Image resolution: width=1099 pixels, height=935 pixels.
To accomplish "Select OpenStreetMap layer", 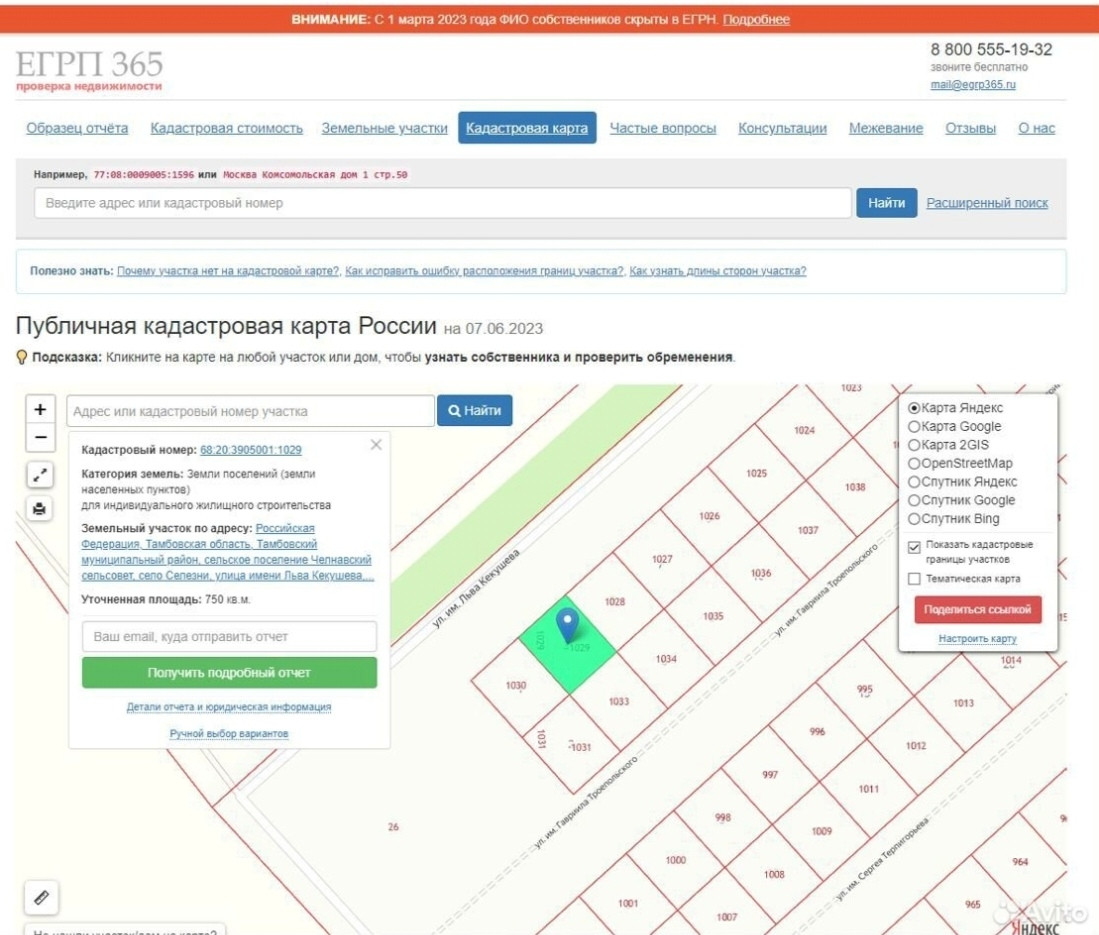I will tap(914, 463).
